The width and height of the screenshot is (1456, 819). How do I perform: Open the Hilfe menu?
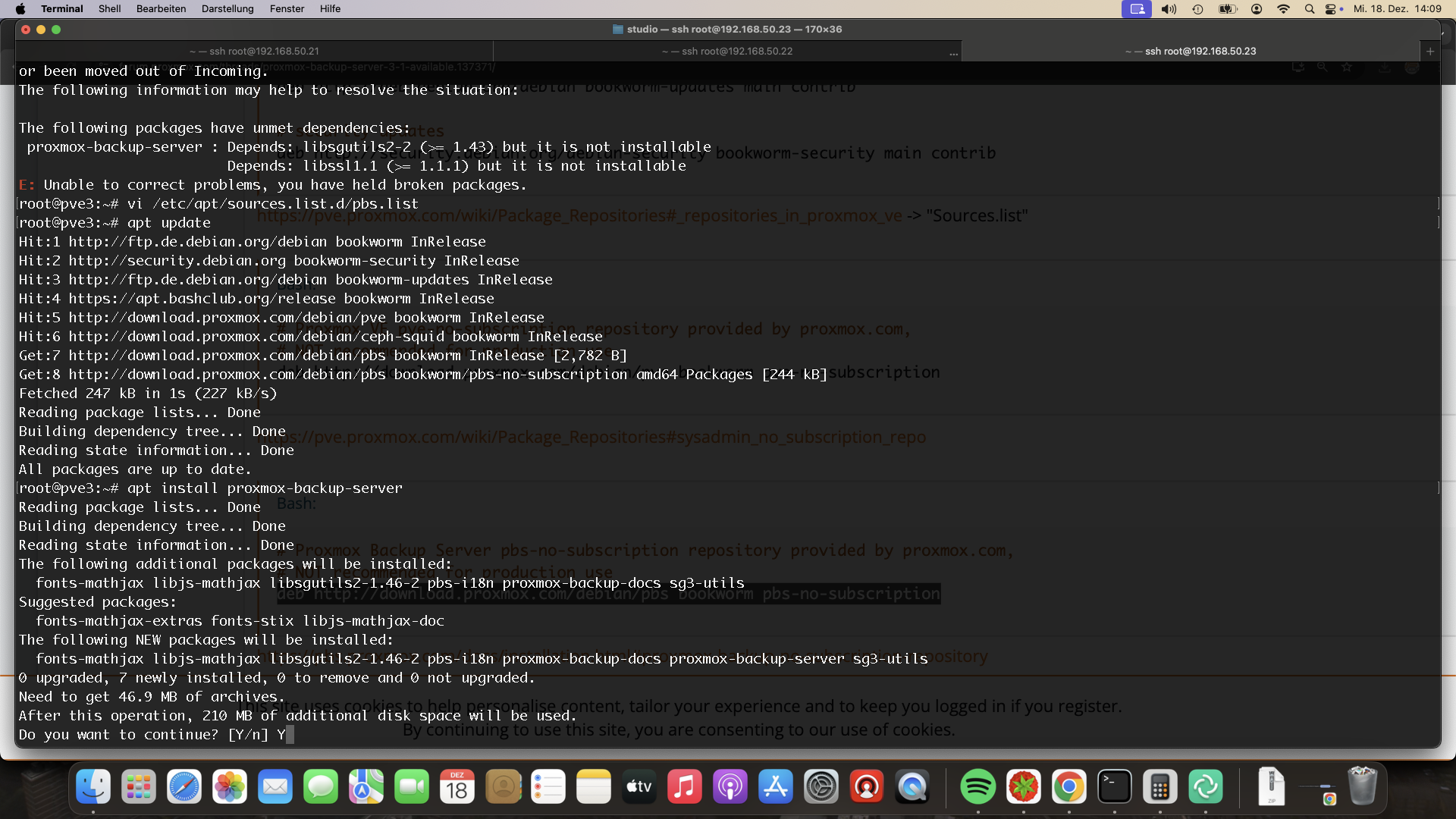coord(330,8)
